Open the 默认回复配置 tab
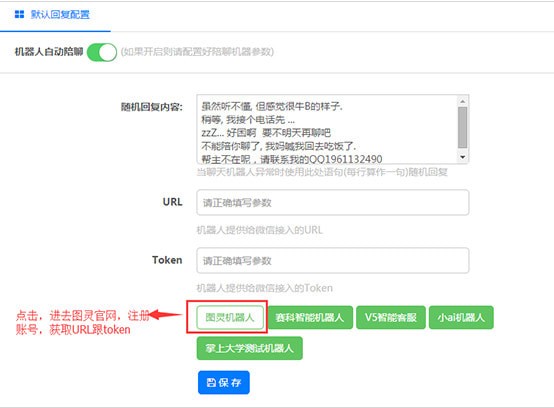Viewport: 554px width, 408px height. pyautogui.click(x=55, y=15)
